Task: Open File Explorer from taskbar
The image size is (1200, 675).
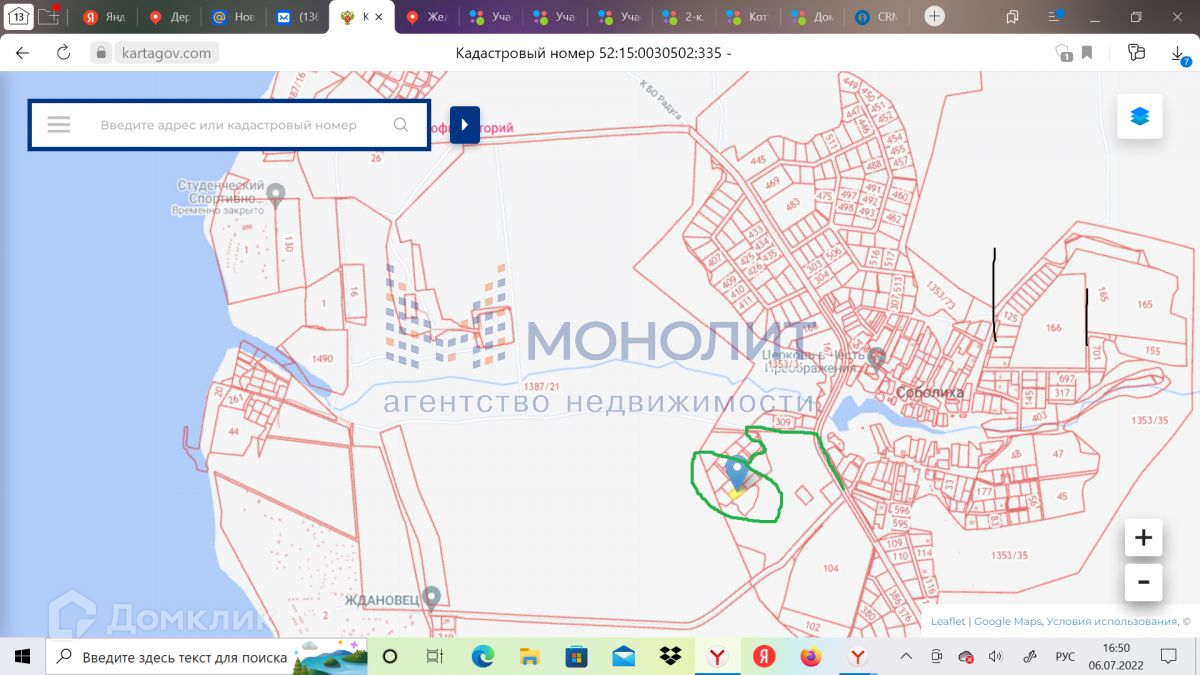Action: click(x=530, y=657)
